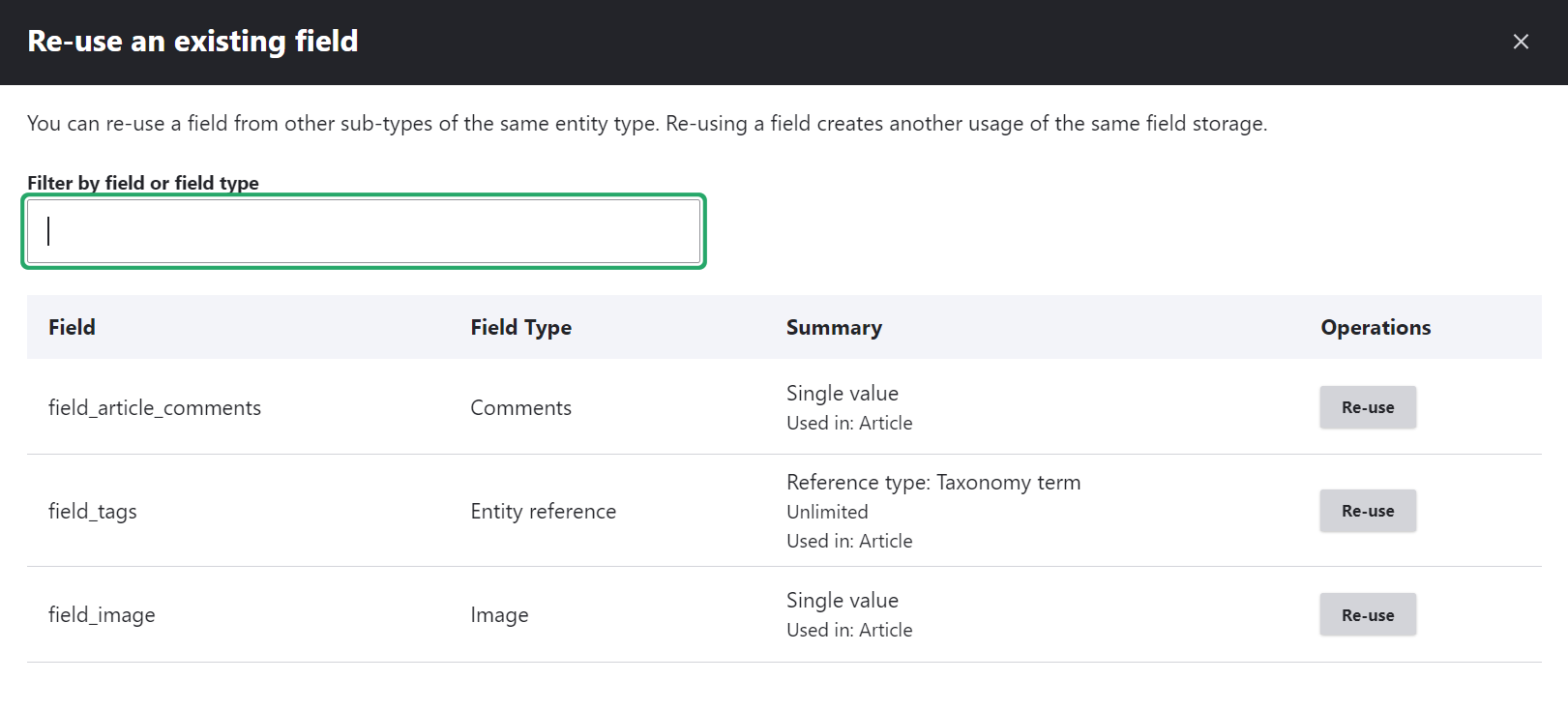The width and height of the screenshot is (1568, 711).
Task: Select the field_tags name cell
Action: pyautogui.click(x=93, y=512)
